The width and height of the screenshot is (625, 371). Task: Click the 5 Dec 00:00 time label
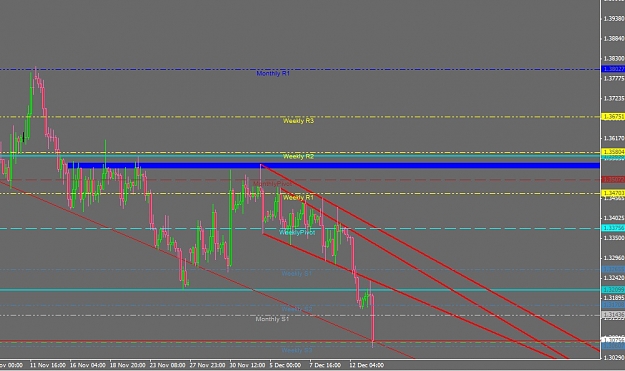(x=285, y=365)
